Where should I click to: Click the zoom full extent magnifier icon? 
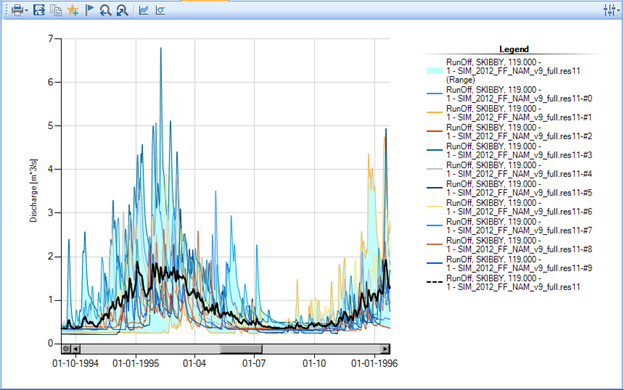coord(122,10)
